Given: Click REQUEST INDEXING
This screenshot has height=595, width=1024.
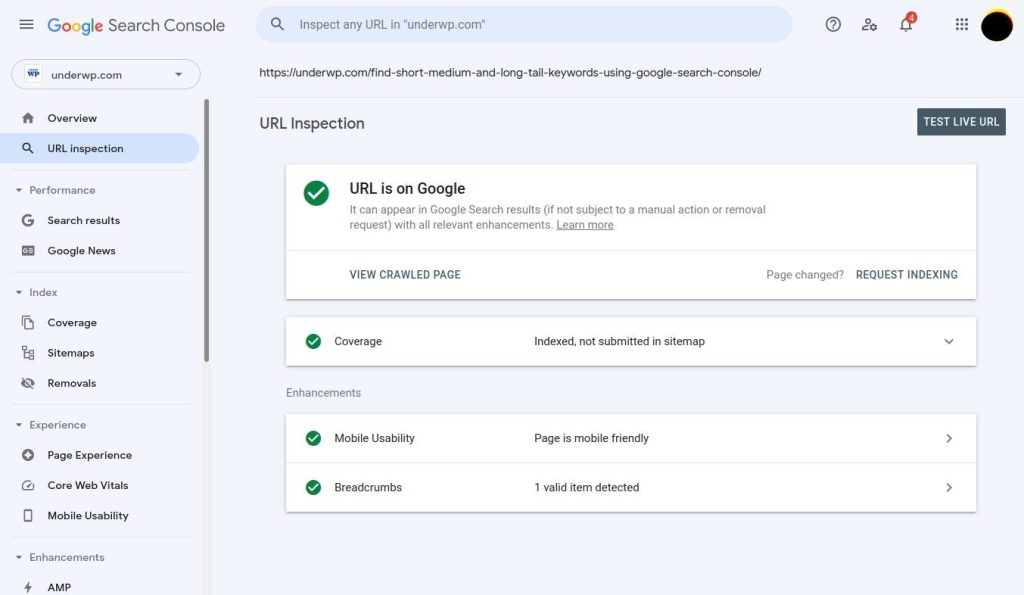Looking at the screenshot, I should click(x=906, y=275).
